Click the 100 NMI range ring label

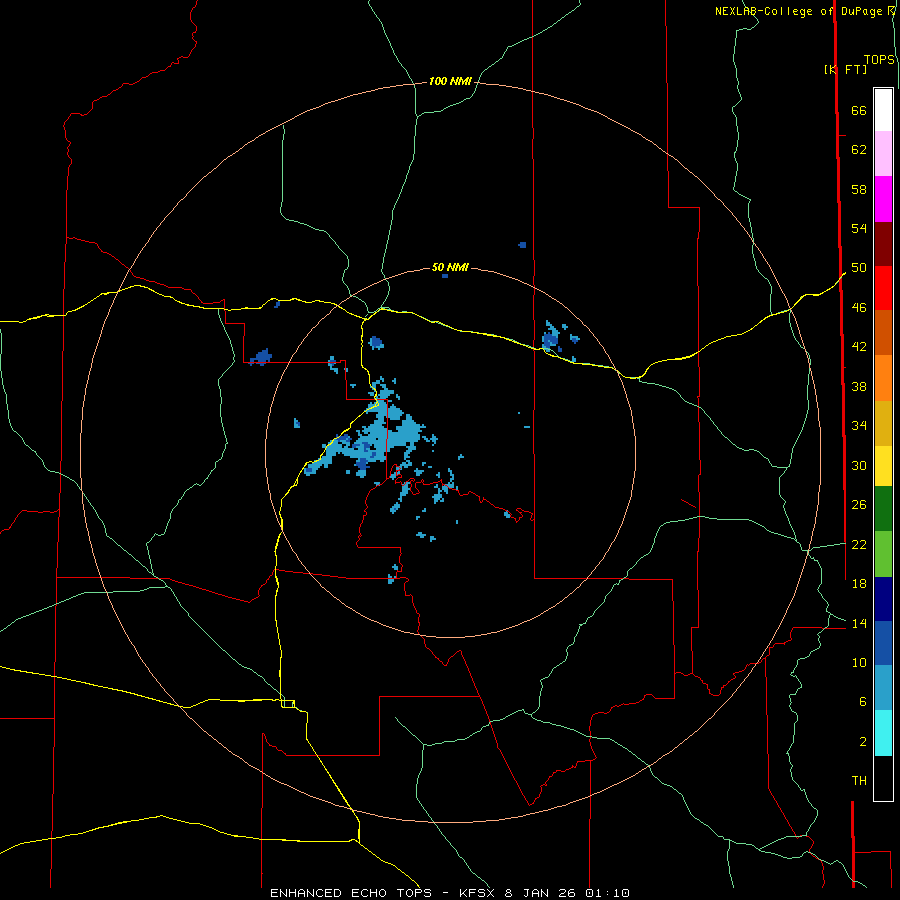point(450,82)
